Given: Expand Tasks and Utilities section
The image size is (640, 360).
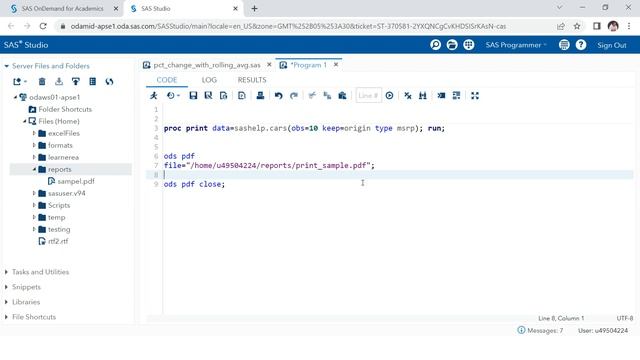Looking at the screenshot, I should [7, 272].
